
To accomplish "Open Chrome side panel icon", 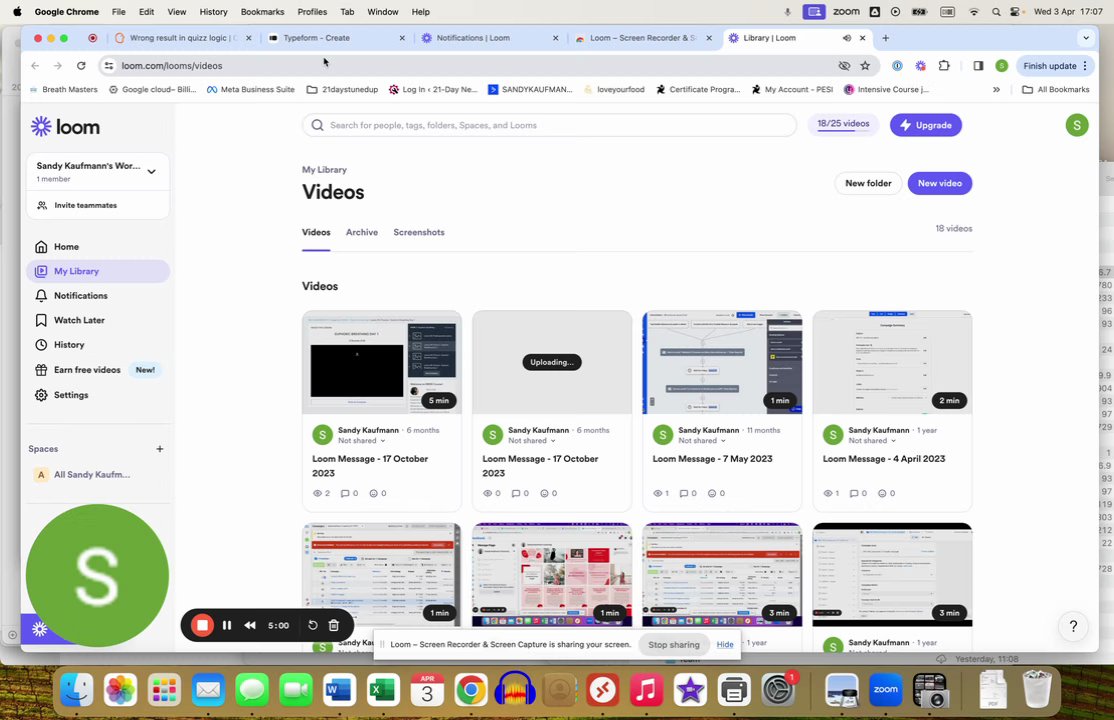I will pos(978,65).
